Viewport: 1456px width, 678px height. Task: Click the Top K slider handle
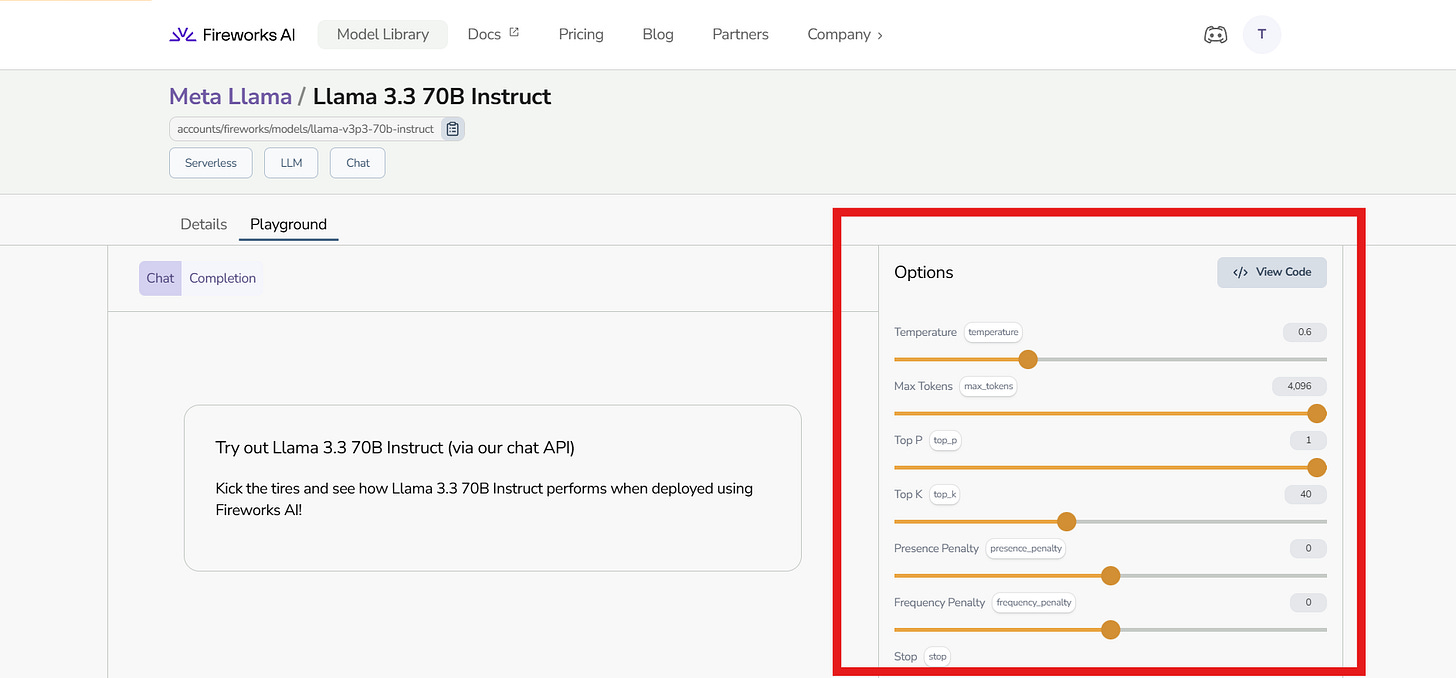coord(1066,521)
